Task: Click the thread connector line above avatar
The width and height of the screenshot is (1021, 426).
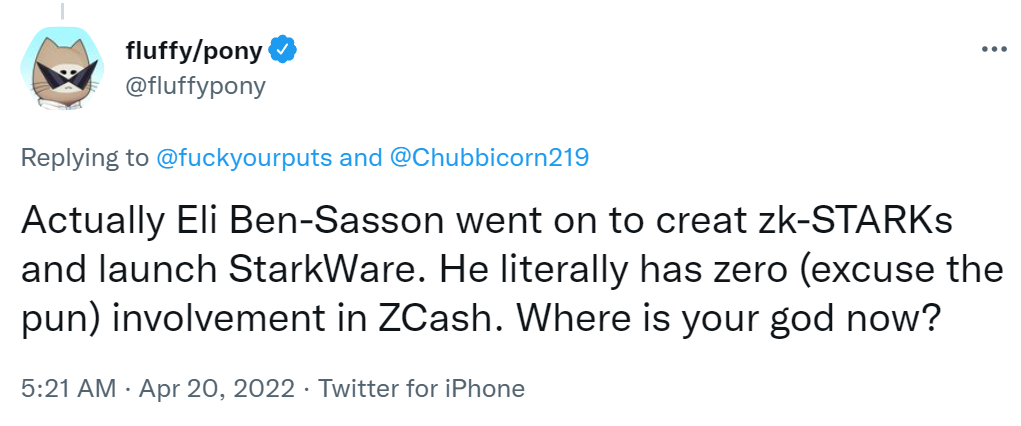Action: click(x=64, y=12)
